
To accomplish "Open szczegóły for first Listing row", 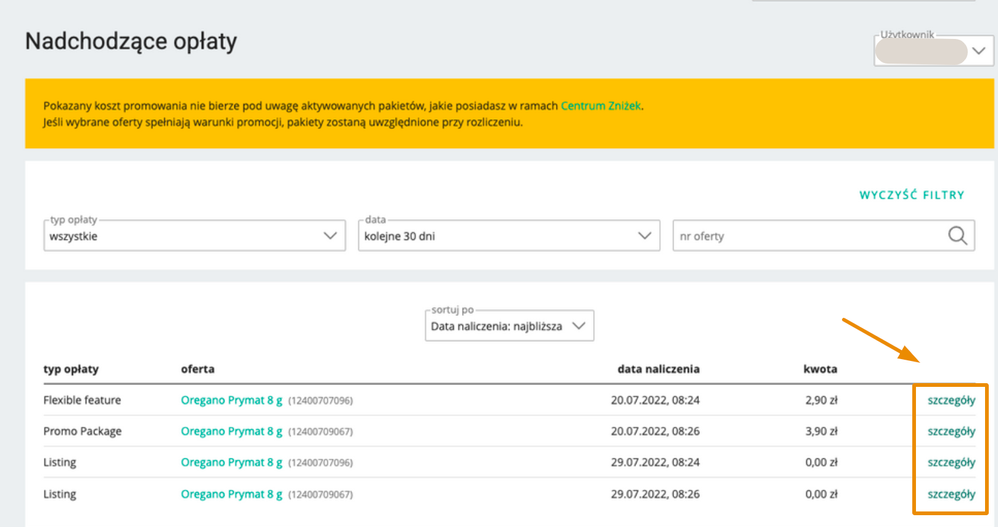I will pos(951,463).
